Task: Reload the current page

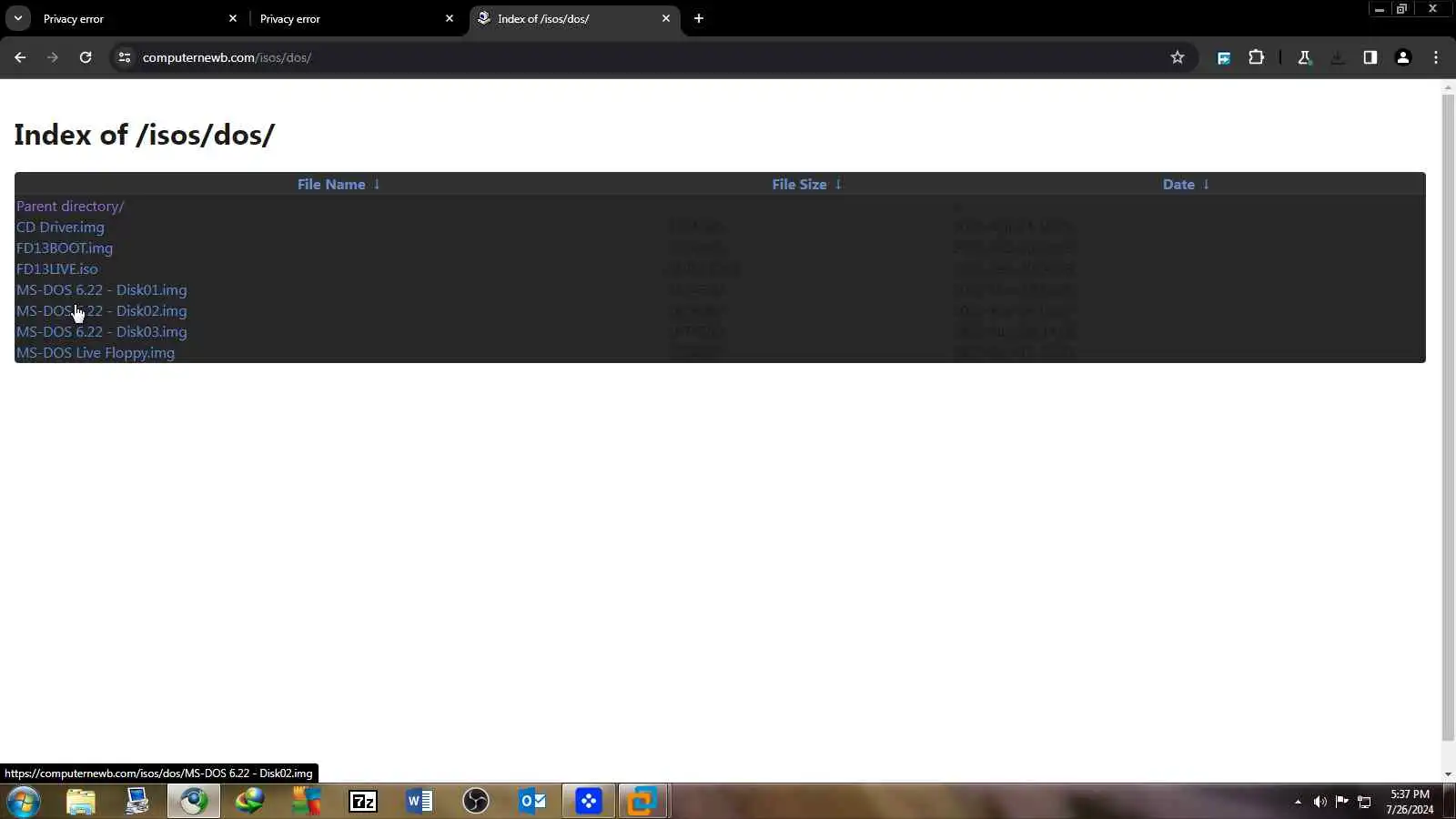Action: tap(86, 57)
